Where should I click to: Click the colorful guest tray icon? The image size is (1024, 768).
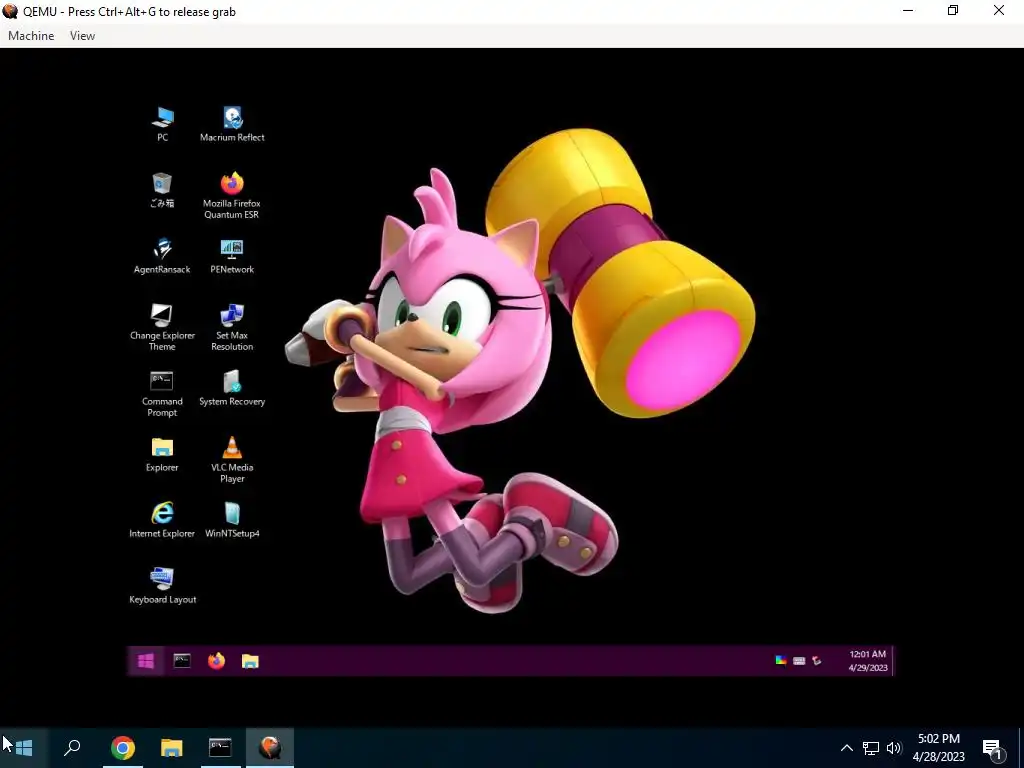(780, 661)
